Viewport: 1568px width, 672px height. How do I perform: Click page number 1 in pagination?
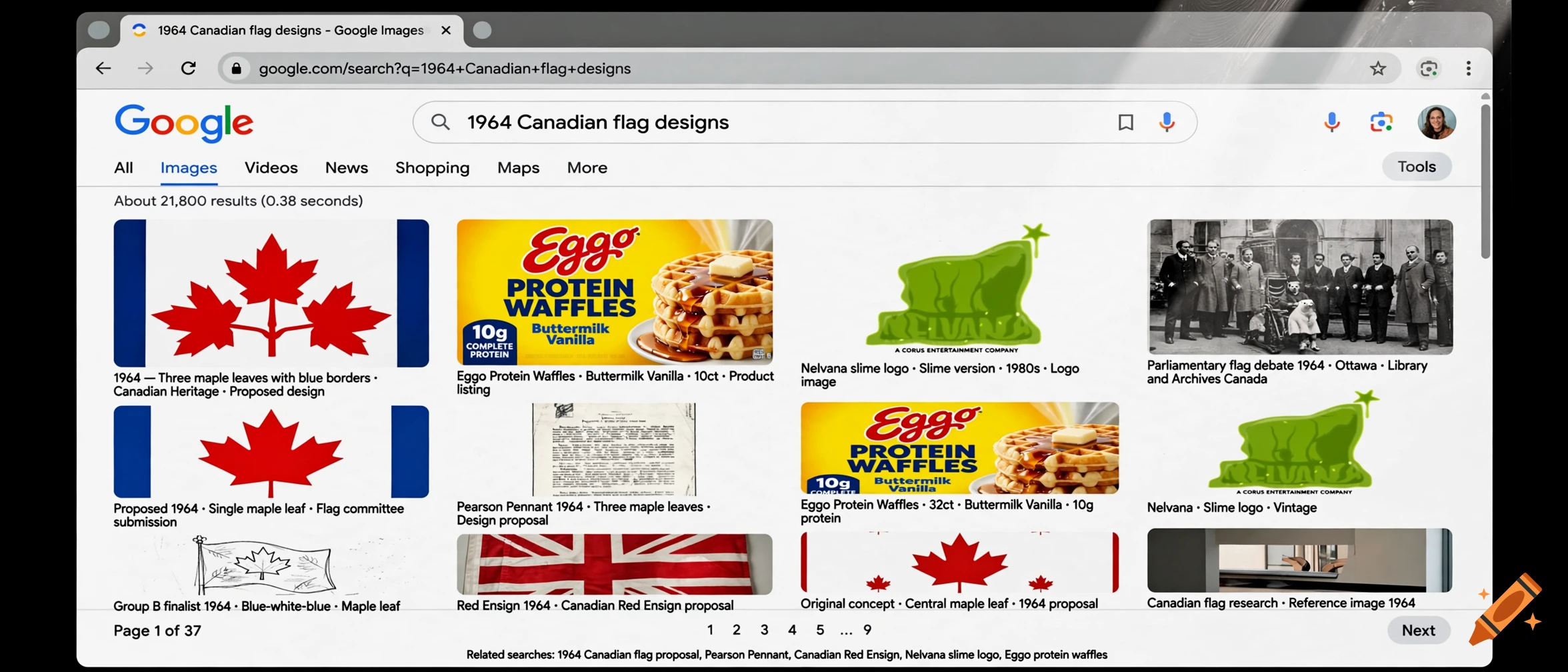[x=710, y=629]
